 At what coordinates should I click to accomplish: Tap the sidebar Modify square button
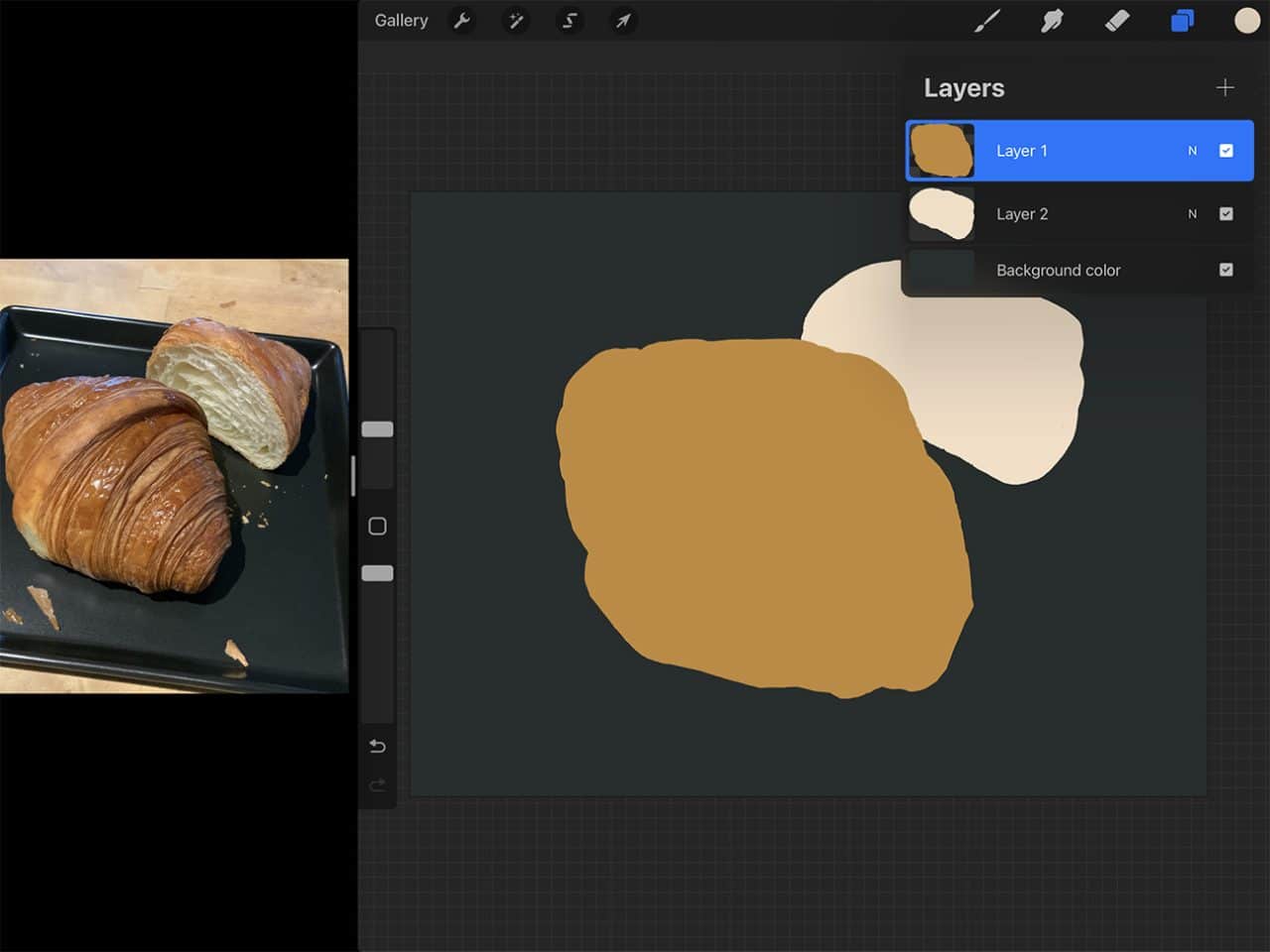(376, 526)
